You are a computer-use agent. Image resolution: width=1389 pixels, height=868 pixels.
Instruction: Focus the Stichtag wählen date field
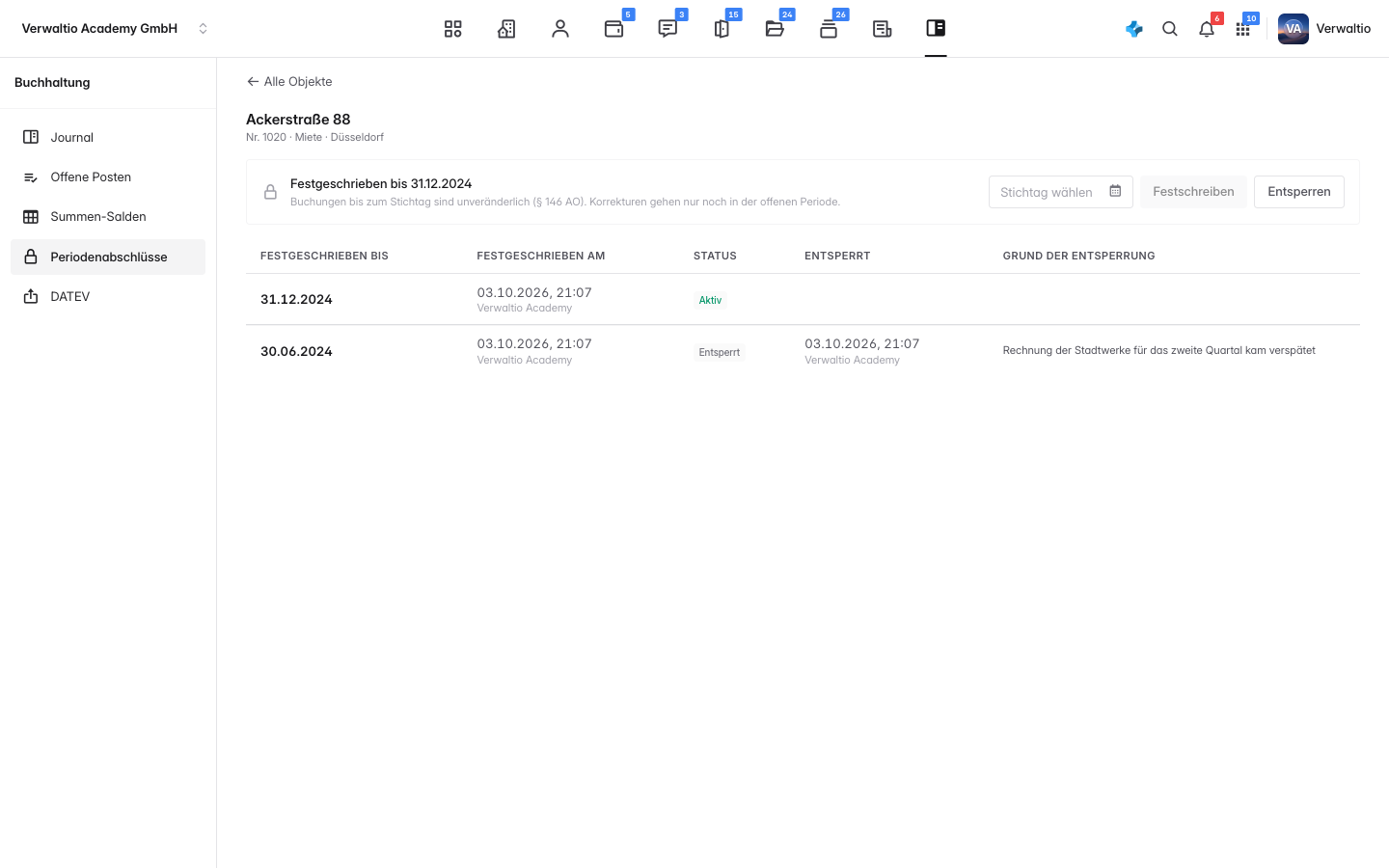click(1060, 192)
